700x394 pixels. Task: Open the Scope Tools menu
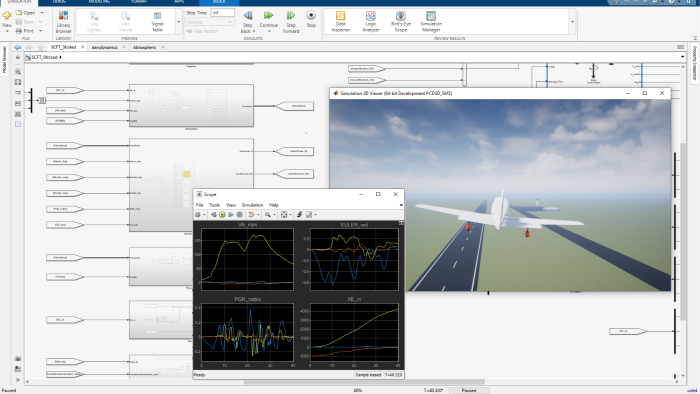(x=215, y=205)
